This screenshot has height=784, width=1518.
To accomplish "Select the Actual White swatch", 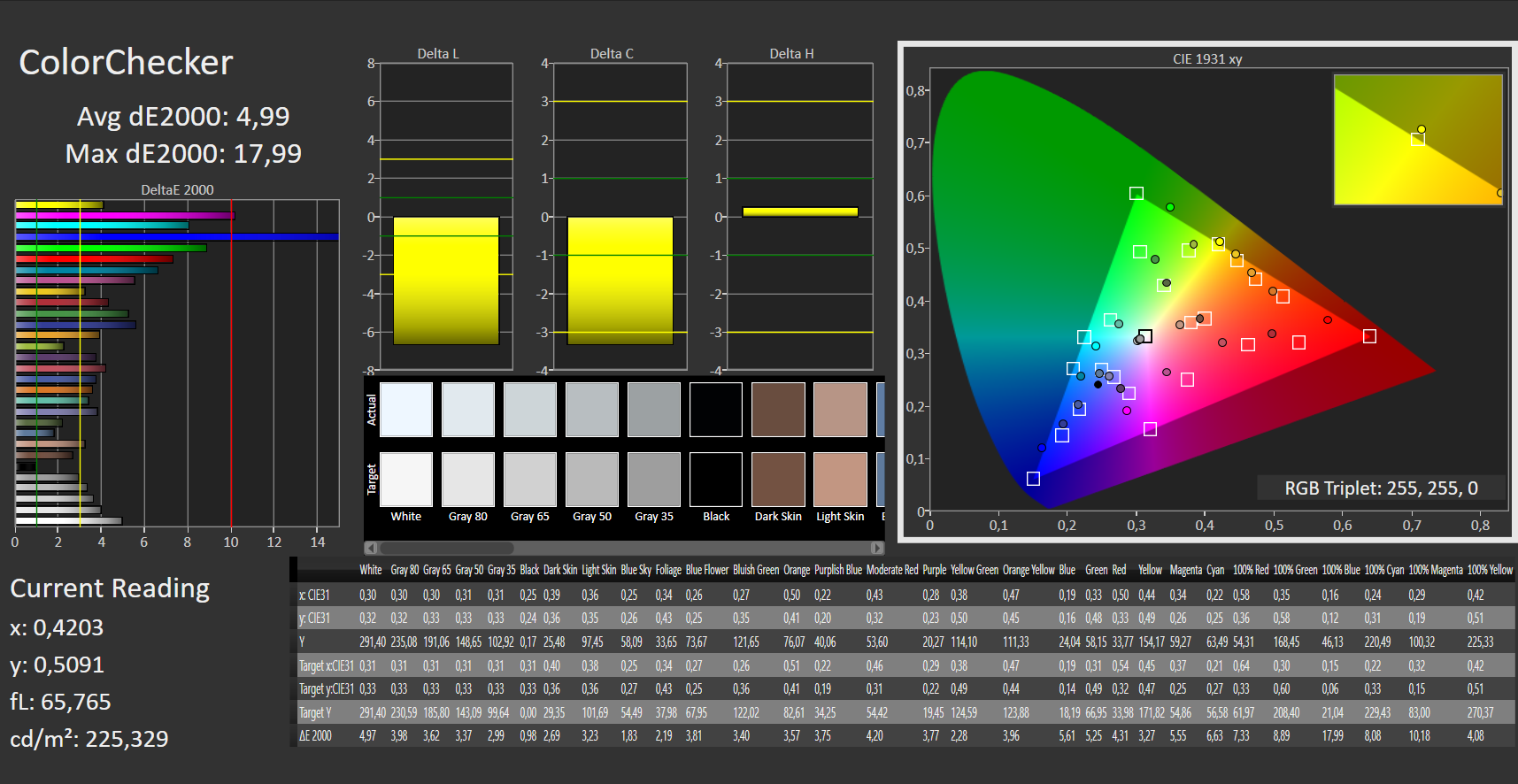I will pos(406,410).
